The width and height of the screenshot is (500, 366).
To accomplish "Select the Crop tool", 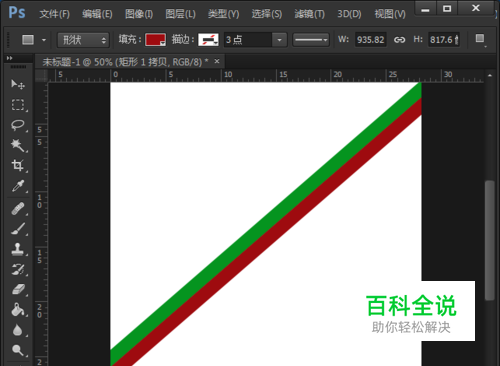I will [18, 165].
